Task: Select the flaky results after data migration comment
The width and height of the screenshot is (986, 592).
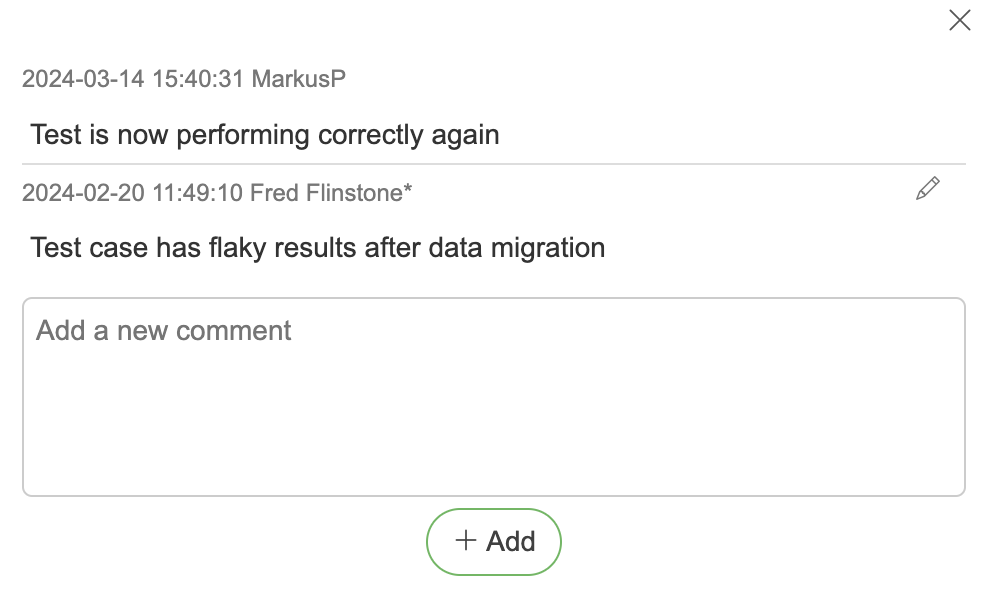Action: (x=318, y=247)
